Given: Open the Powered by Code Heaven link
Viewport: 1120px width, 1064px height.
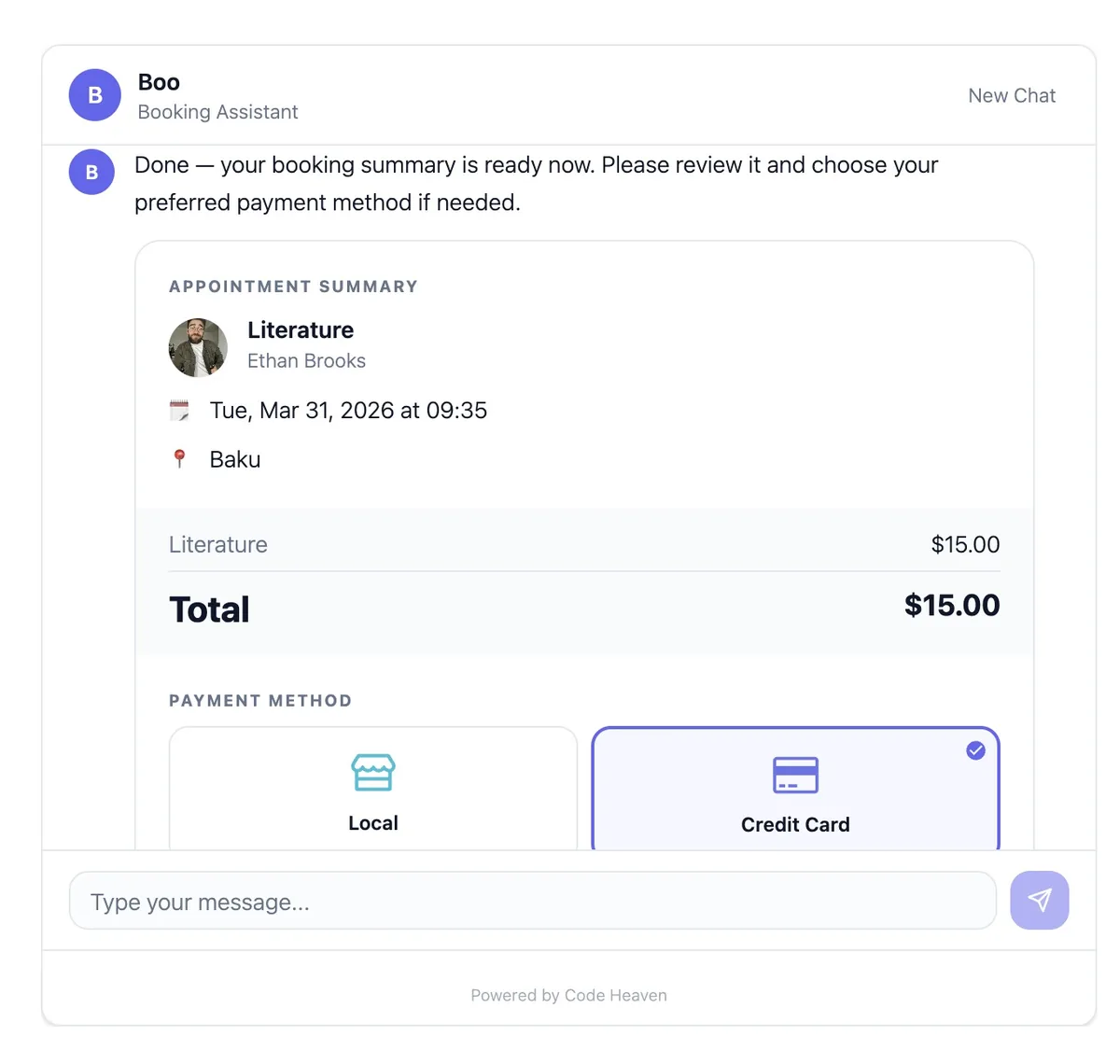Looking at the screenshot, I should coord(568,995).
